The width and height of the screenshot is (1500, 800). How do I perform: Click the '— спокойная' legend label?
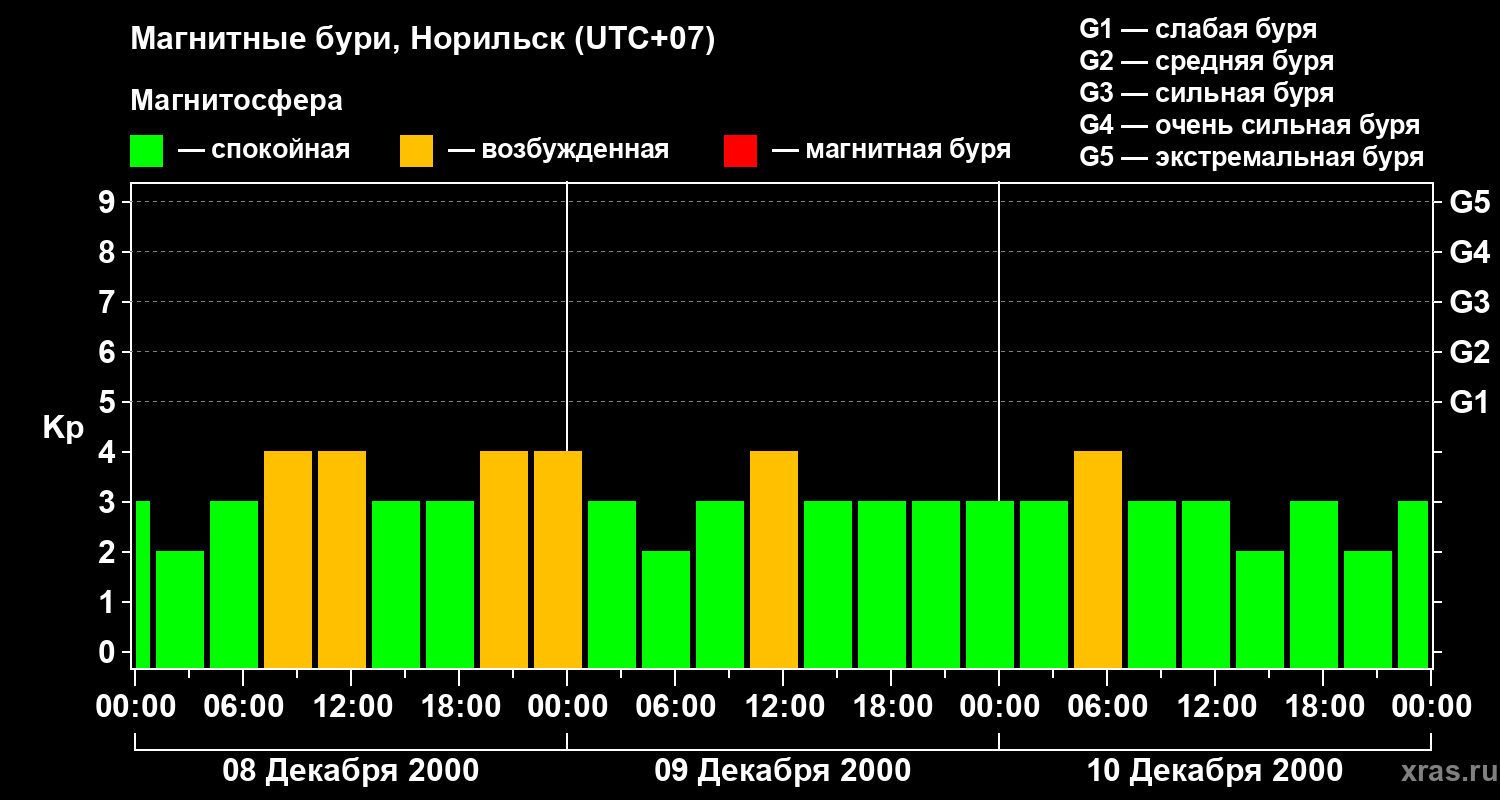pyautogui.click(x=264, y=151)
